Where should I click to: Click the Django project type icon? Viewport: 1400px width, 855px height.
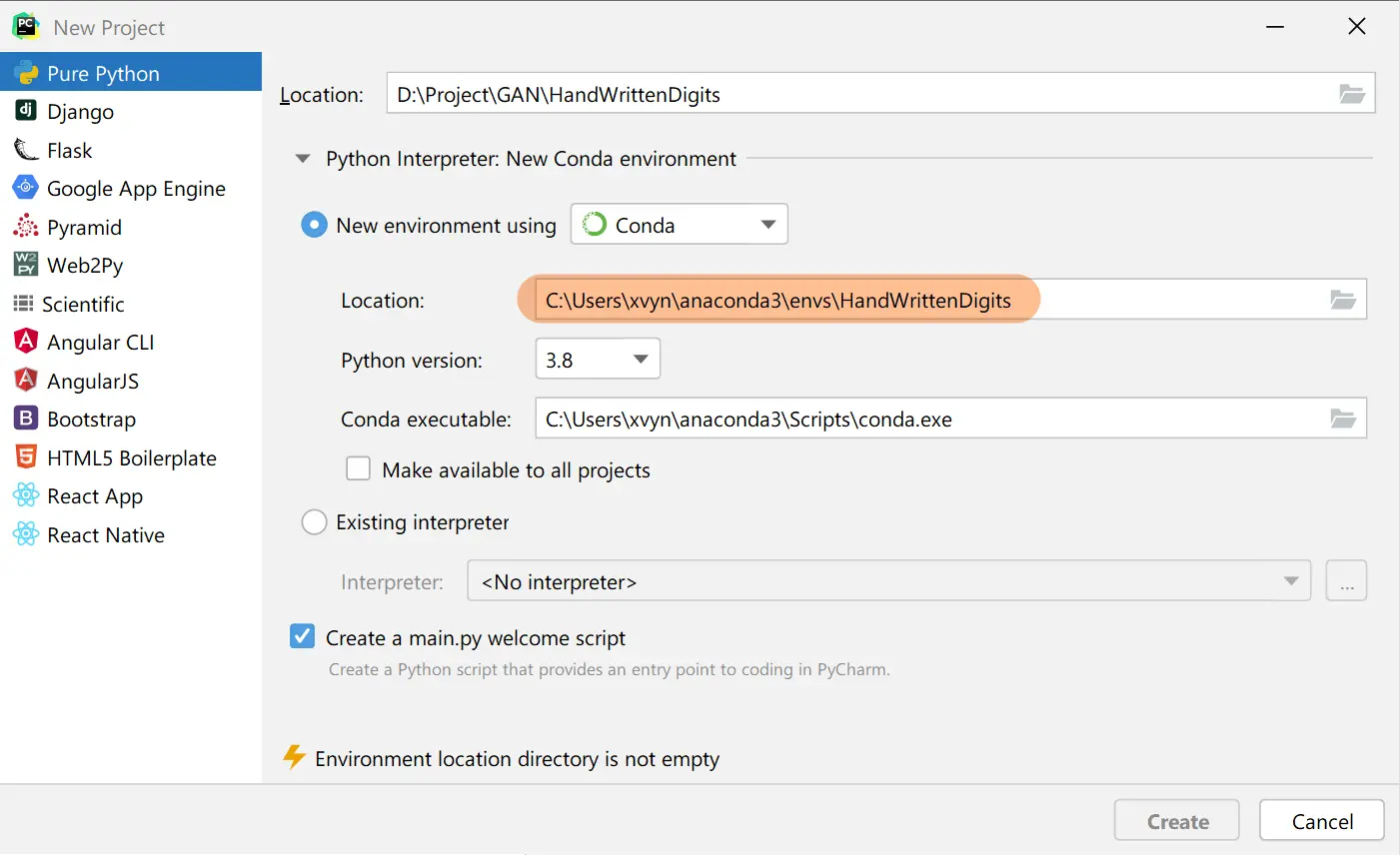tap(26, 111)
